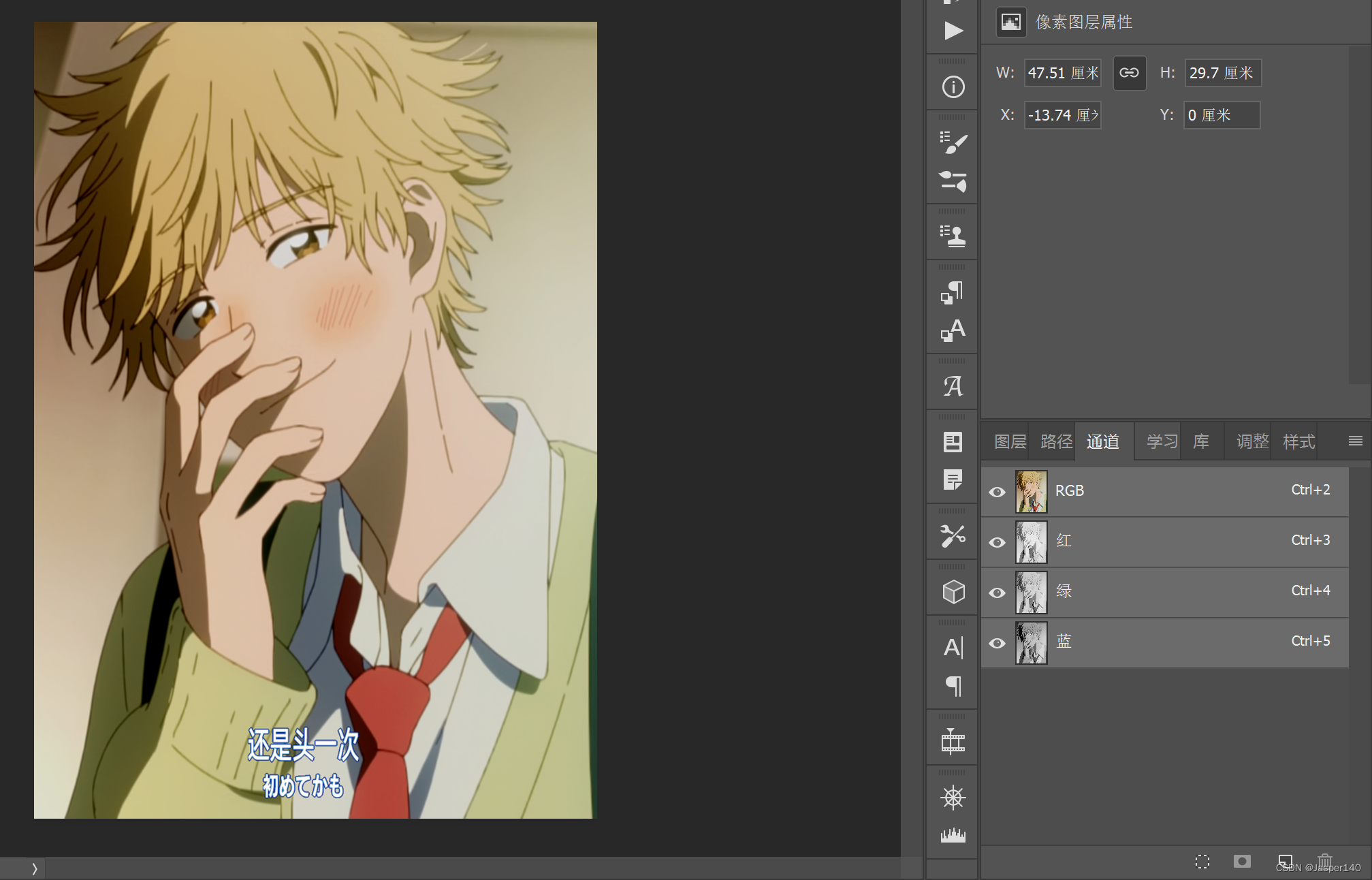Viewport: 1372px width, 880px height.
Task: Open the Clone Source stamp panel icon
Action: (953, 236)
